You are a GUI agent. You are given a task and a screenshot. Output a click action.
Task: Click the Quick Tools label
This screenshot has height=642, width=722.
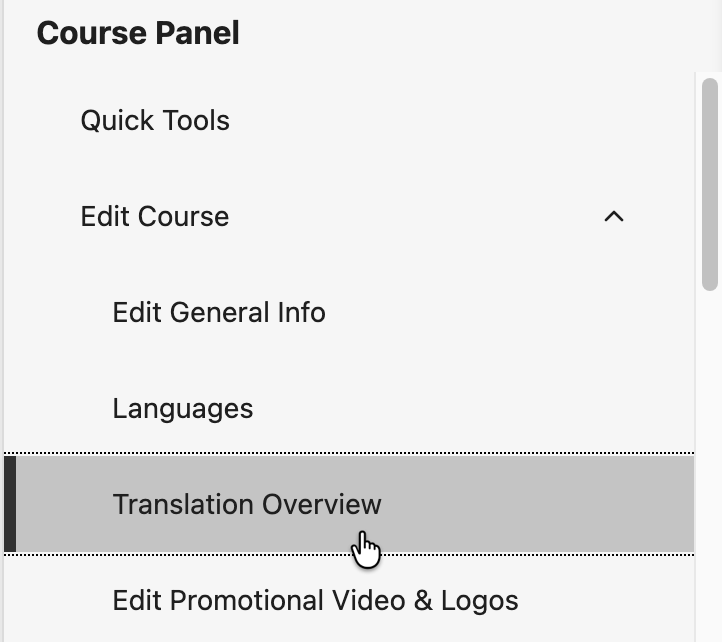point(155,120)
